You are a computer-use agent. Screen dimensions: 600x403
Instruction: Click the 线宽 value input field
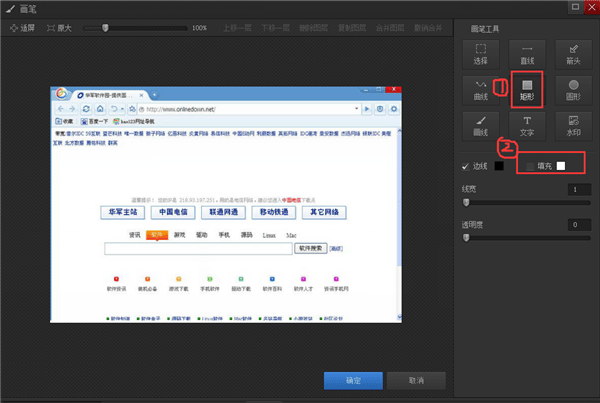tap(572, 189)
